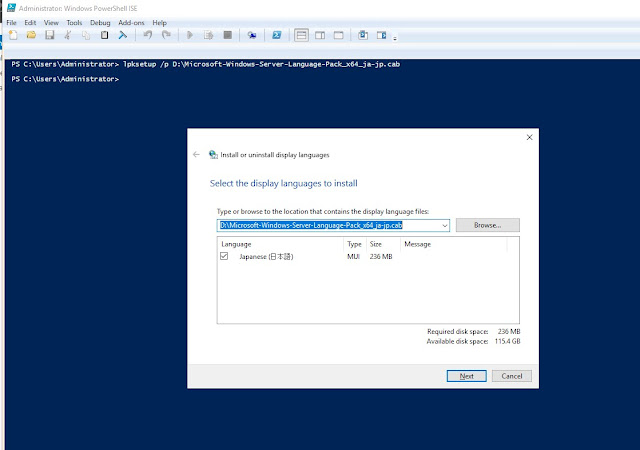The height and width of the screenshot is (450, 640).
Task: Open the View menu
Action: tap(51, 23)
